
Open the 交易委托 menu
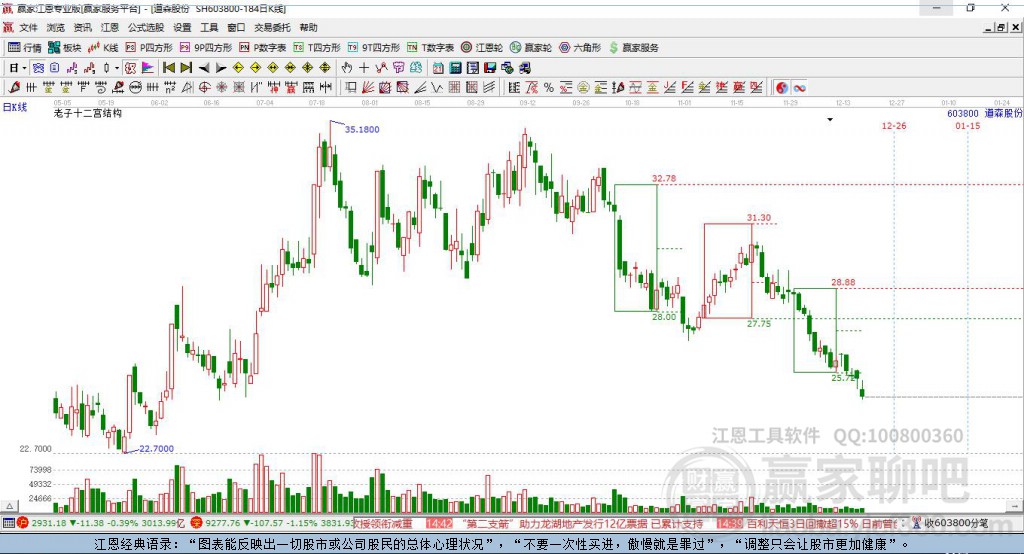pos(272,27)
